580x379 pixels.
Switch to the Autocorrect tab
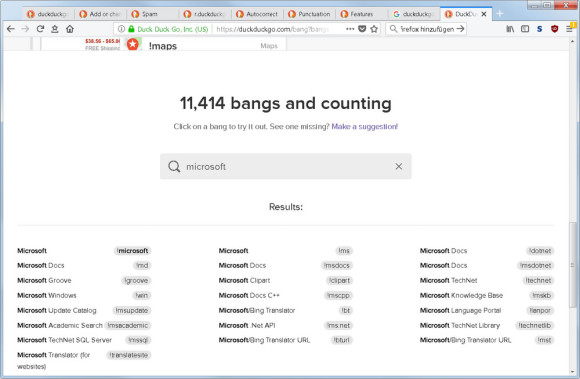coord(257,14)
